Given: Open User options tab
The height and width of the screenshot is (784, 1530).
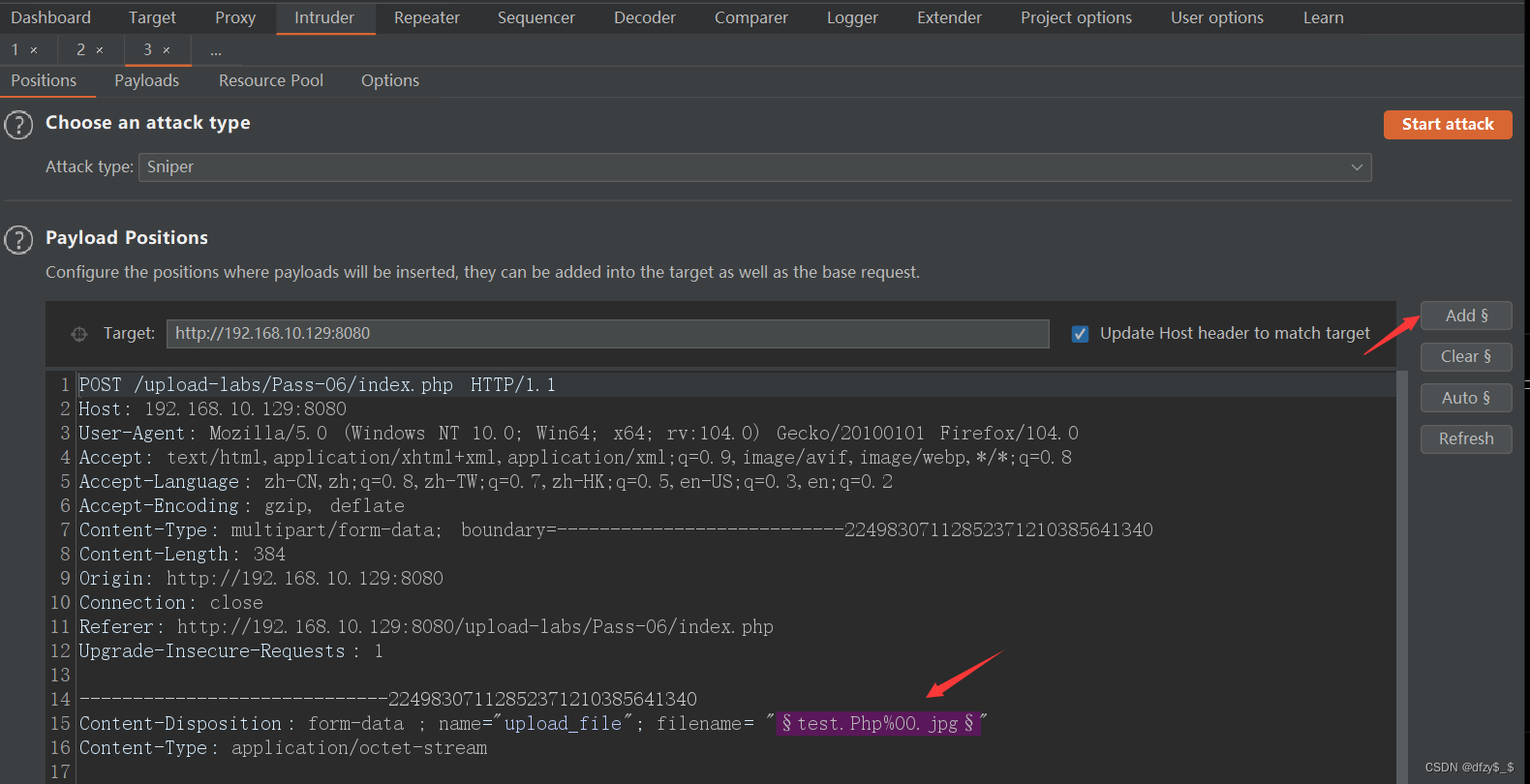Looking at the screenshot, I should [x=1217, y=17].
